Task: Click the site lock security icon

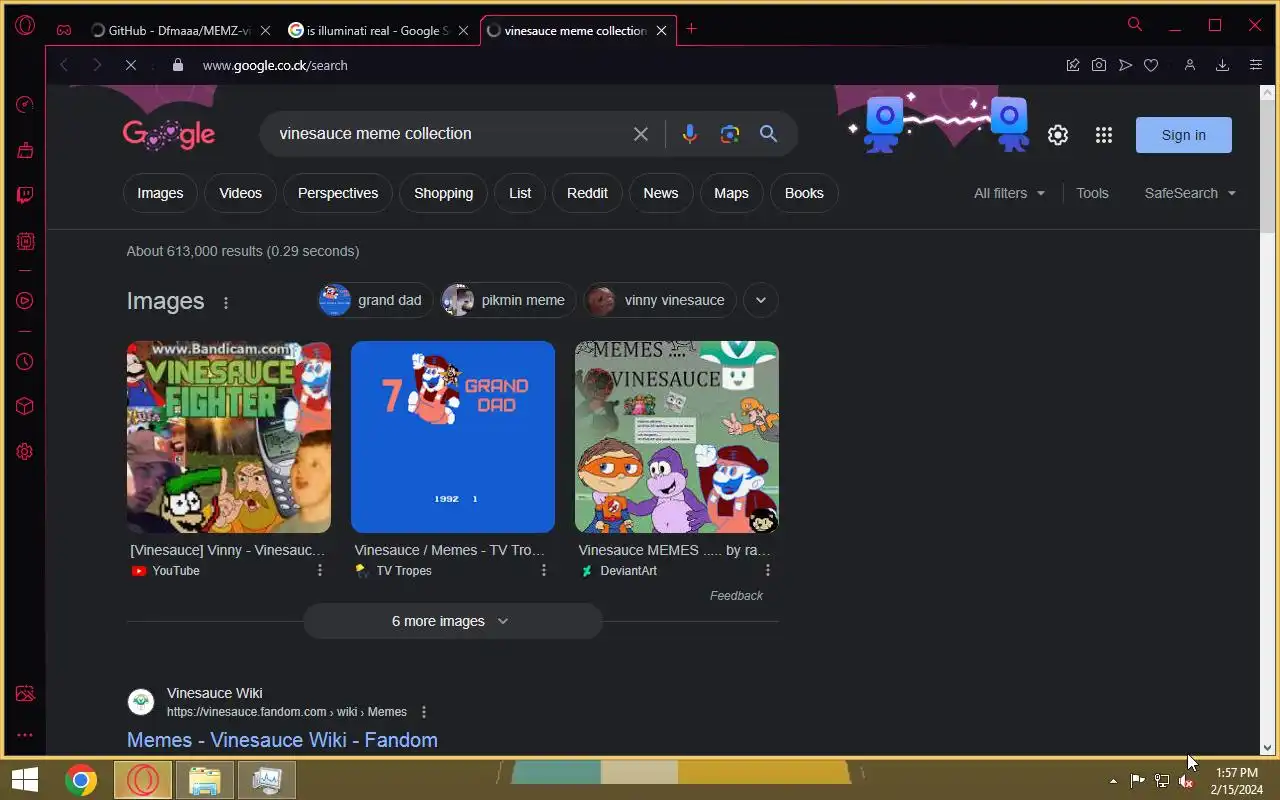Action: (x=178, y=65)
